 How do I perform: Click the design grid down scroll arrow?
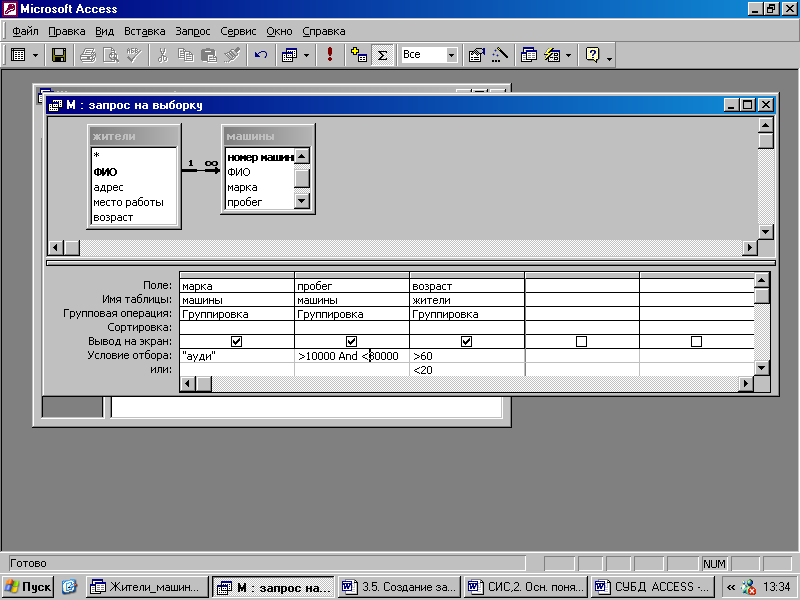click(761, 367)
